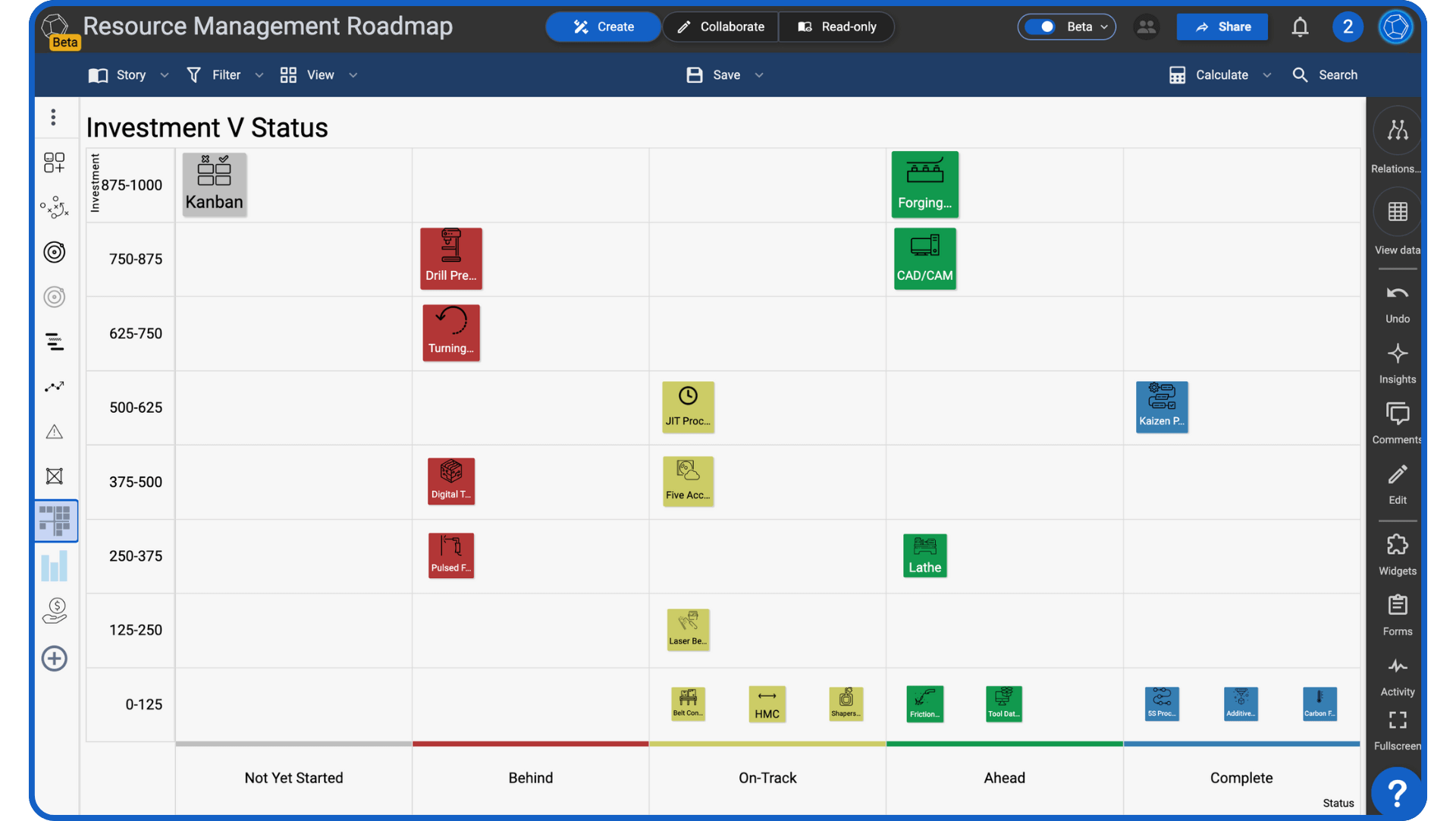Click the Create button
The height and width of the screenshot is (821, 1456).
click(x=603, y=27)
